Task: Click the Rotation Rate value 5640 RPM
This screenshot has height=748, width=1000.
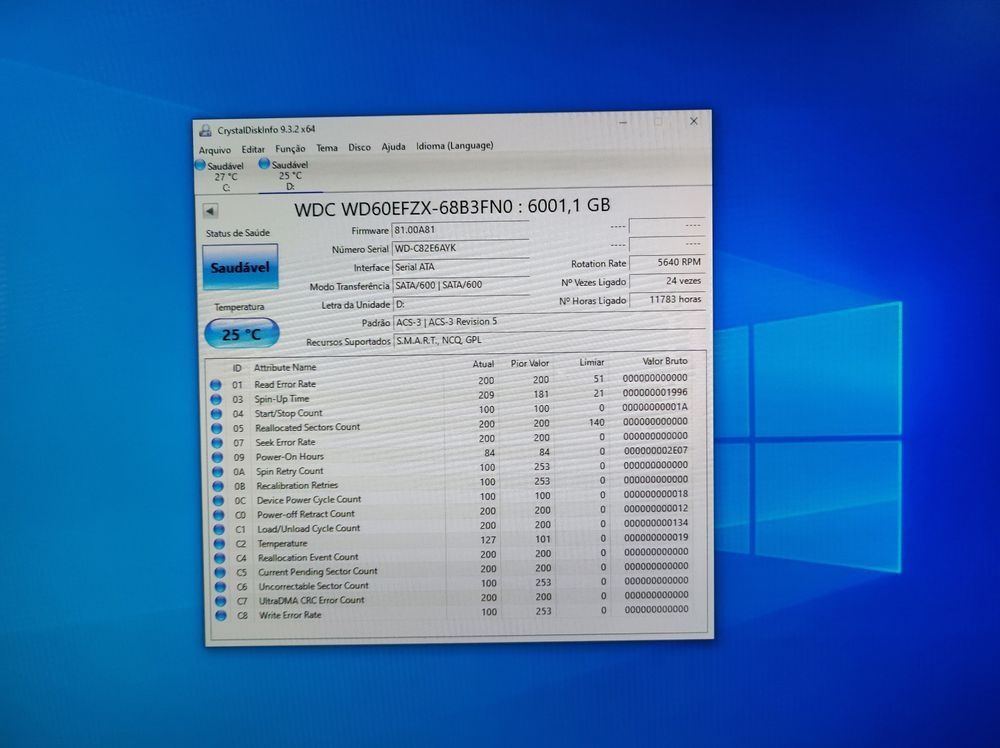Action: [666, 262]
